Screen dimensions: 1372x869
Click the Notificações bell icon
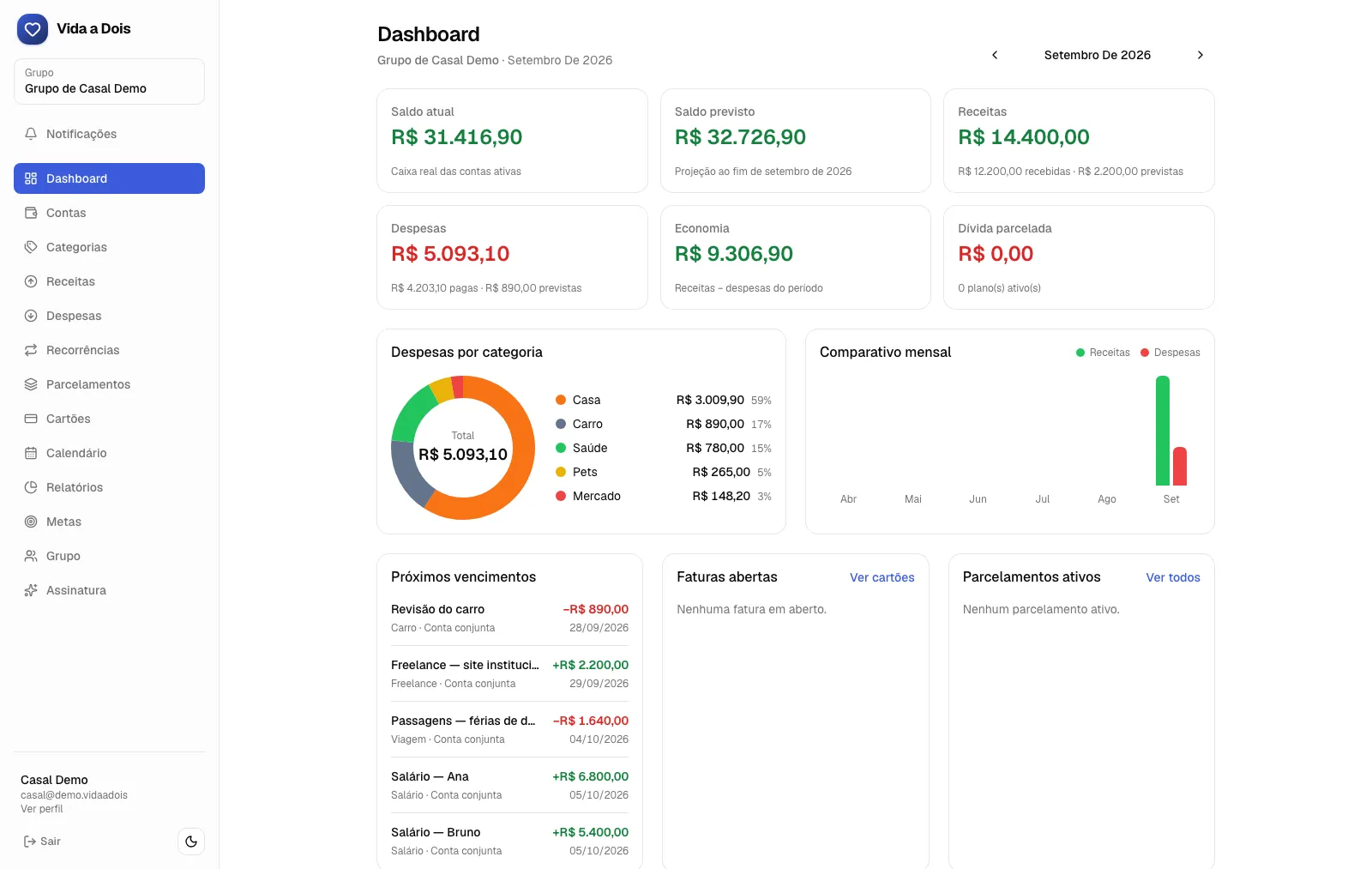click(x=31, y=134)
